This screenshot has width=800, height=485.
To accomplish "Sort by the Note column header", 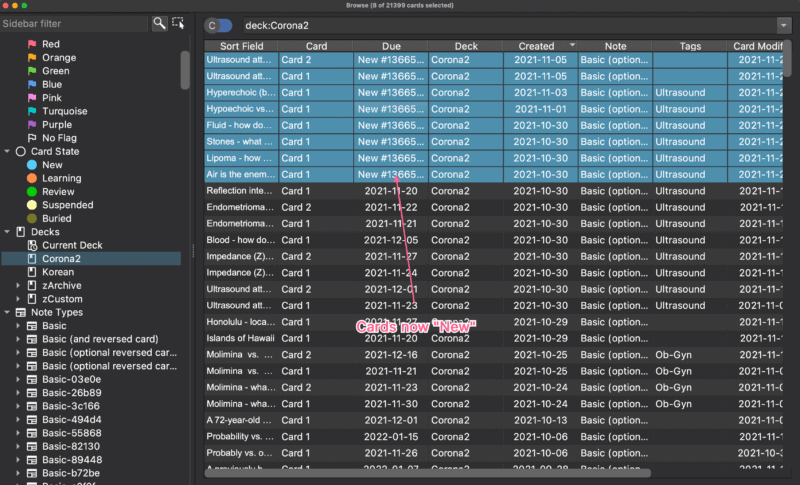I will pos(615,46).
